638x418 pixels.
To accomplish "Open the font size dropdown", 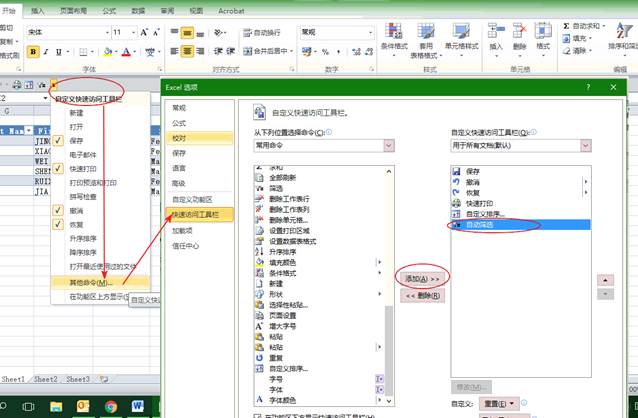I will [x=132, y=32].
